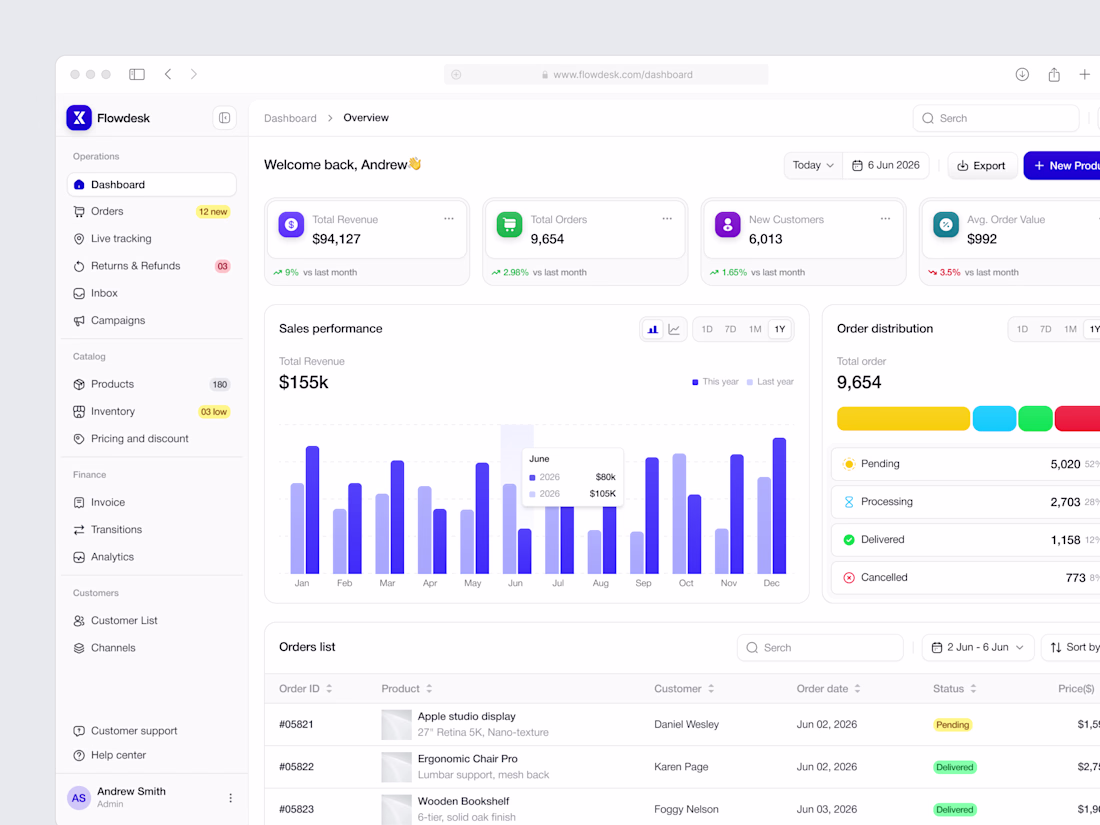Click the yellow Pending distribution bar segment
Image resolution: width=1100 pixels, height=825 pixels.
click(x=904, y=418)
